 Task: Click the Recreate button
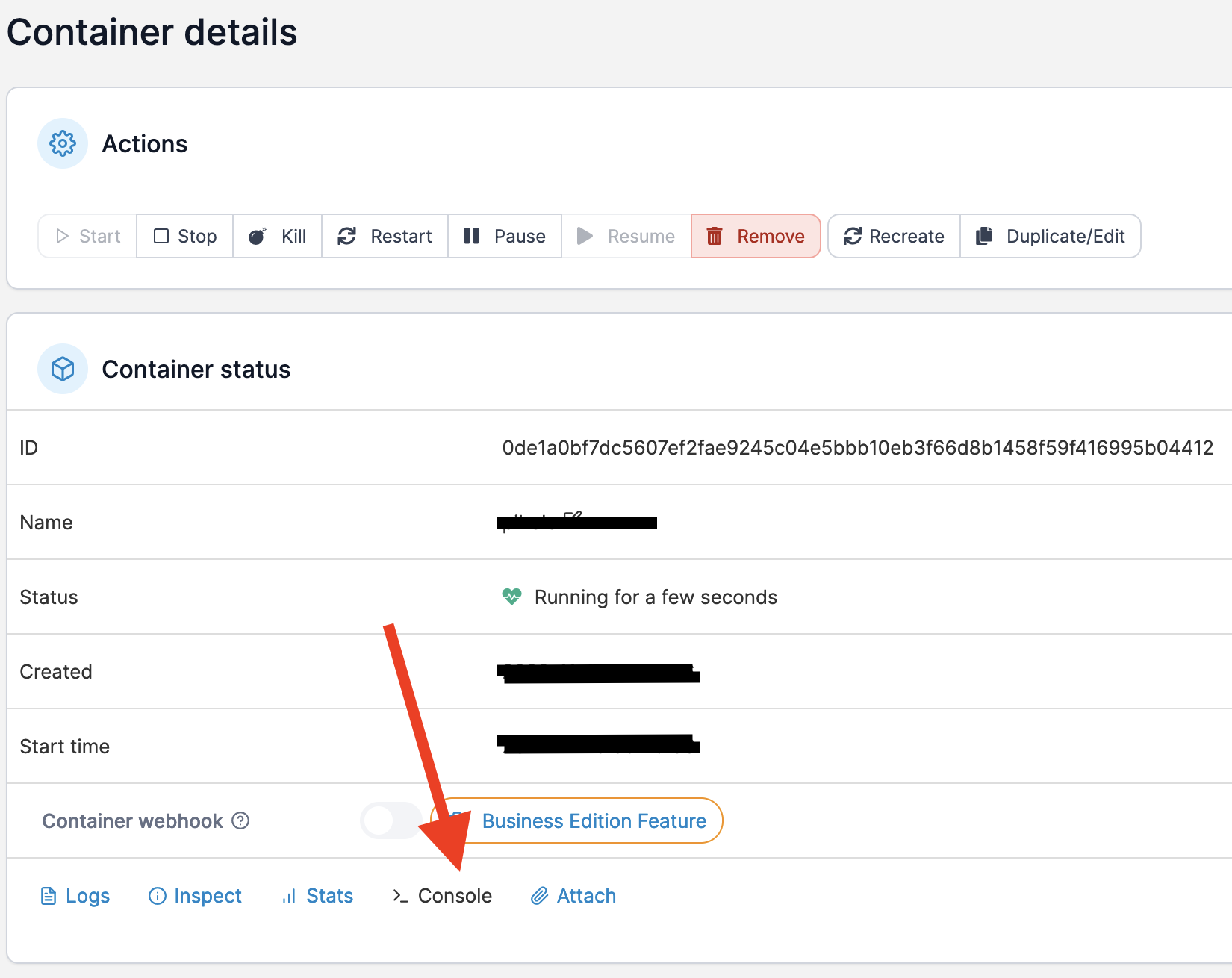[893, 236]
